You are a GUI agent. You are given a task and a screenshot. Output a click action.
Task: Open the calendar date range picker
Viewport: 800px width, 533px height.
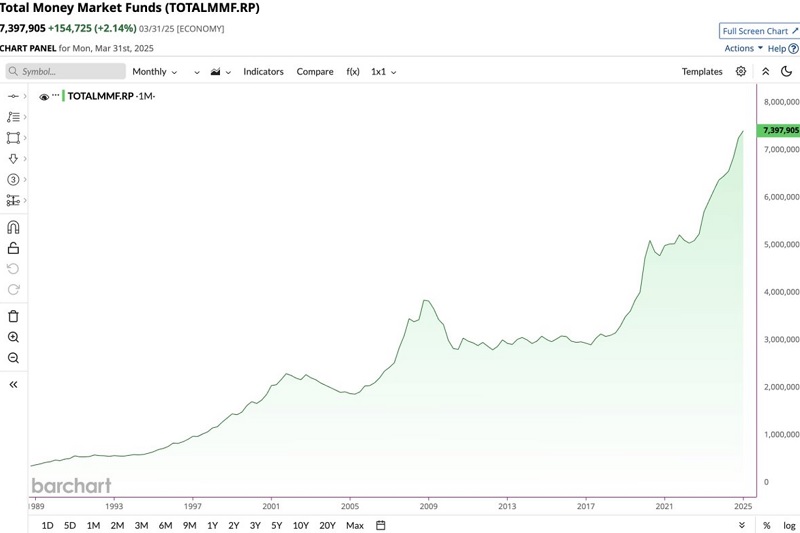click(381, 525)
